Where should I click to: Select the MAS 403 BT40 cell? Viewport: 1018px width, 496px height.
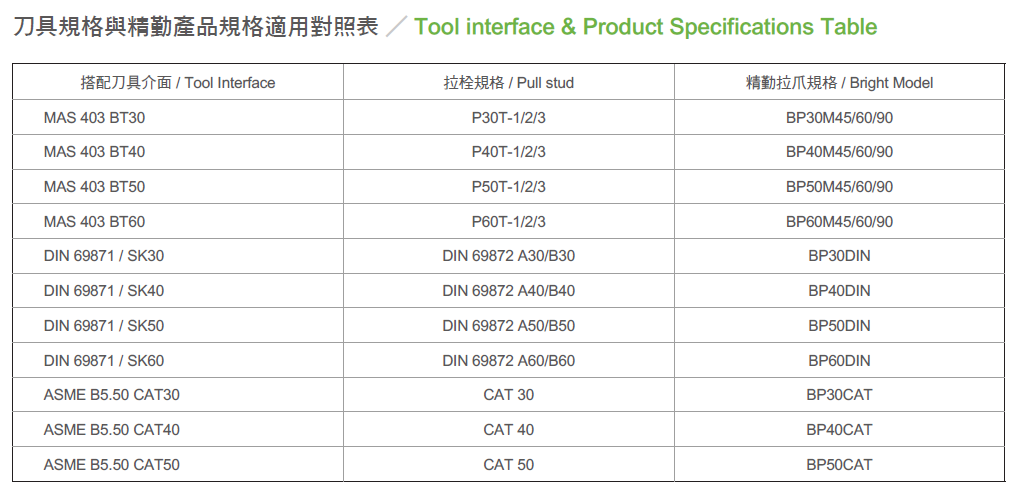(94, 152)
